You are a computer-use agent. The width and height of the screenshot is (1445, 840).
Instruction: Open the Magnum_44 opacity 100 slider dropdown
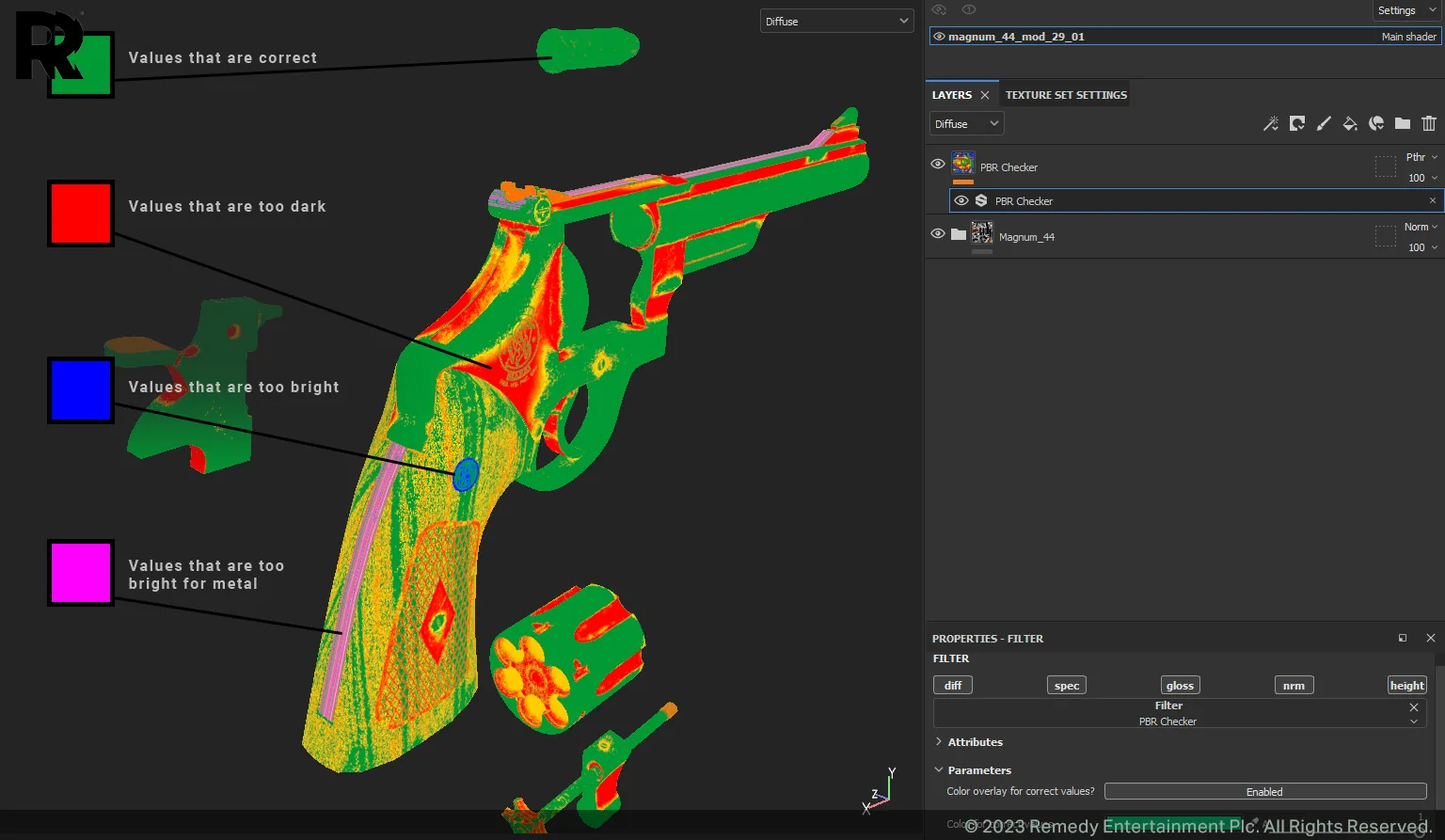(x=1422, y=247)
